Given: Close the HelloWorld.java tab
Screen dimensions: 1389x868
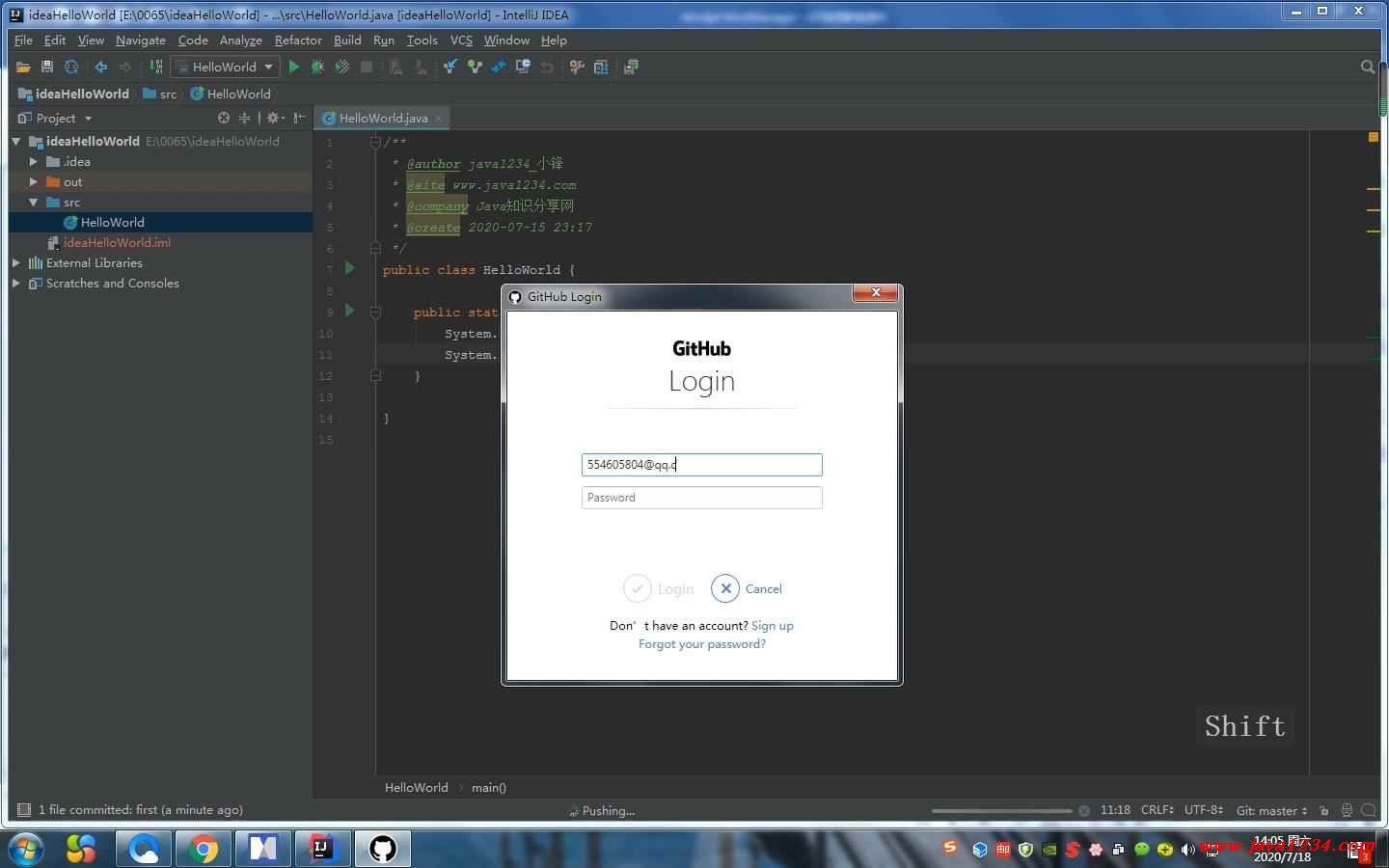Looking at the screenshot, I should (x=438, y=118).
